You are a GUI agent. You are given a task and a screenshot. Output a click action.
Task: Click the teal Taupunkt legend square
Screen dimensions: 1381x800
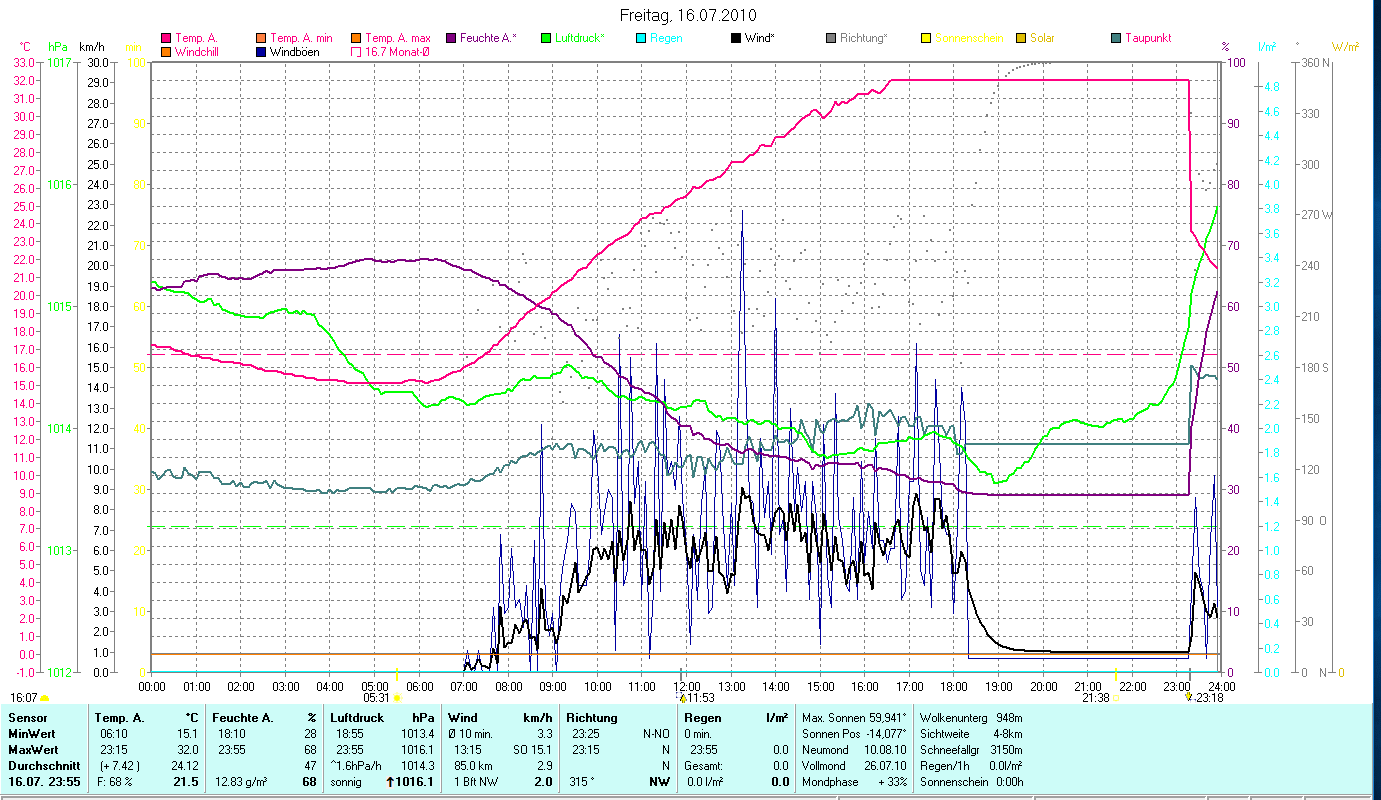pos(1116,38)
